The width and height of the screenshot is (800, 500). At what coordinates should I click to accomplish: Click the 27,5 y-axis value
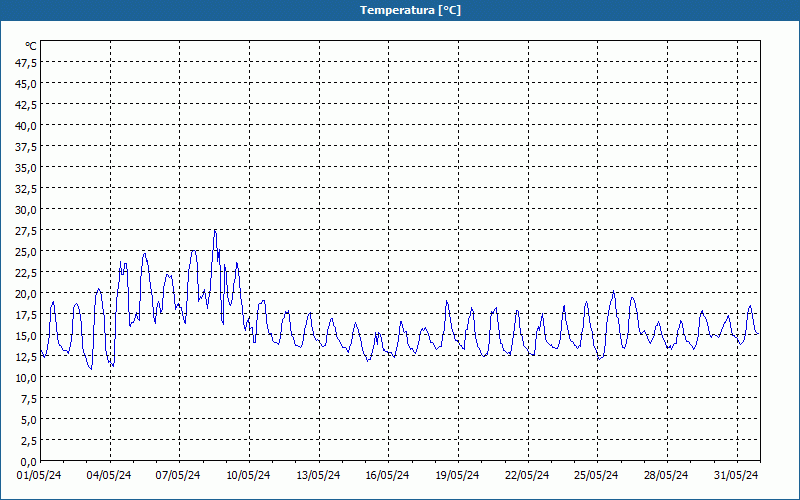pyautogui.click(x=27, y=231)
